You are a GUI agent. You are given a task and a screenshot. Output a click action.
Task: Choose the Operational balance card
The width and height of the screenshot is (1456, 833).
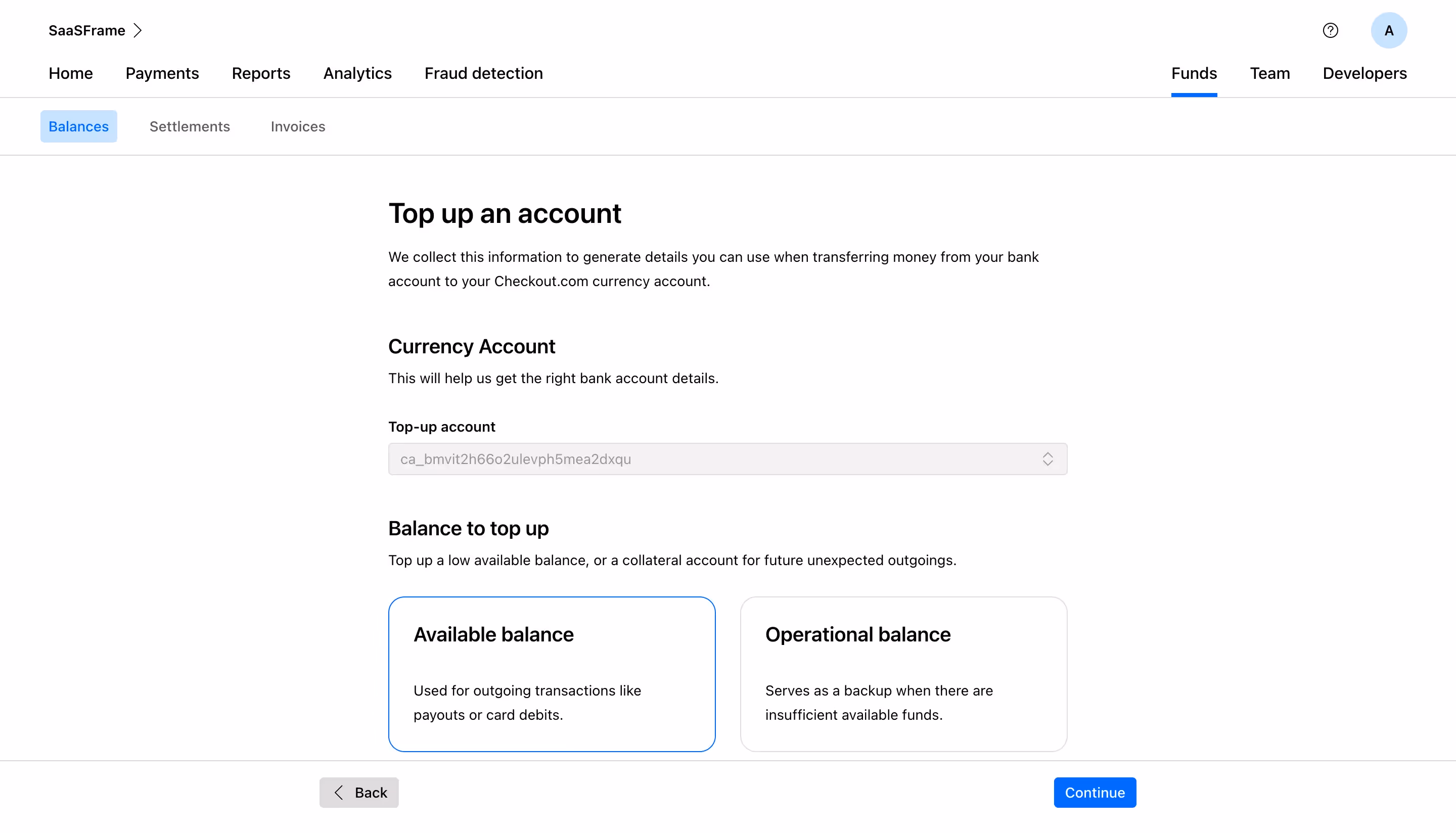(903, 674)
